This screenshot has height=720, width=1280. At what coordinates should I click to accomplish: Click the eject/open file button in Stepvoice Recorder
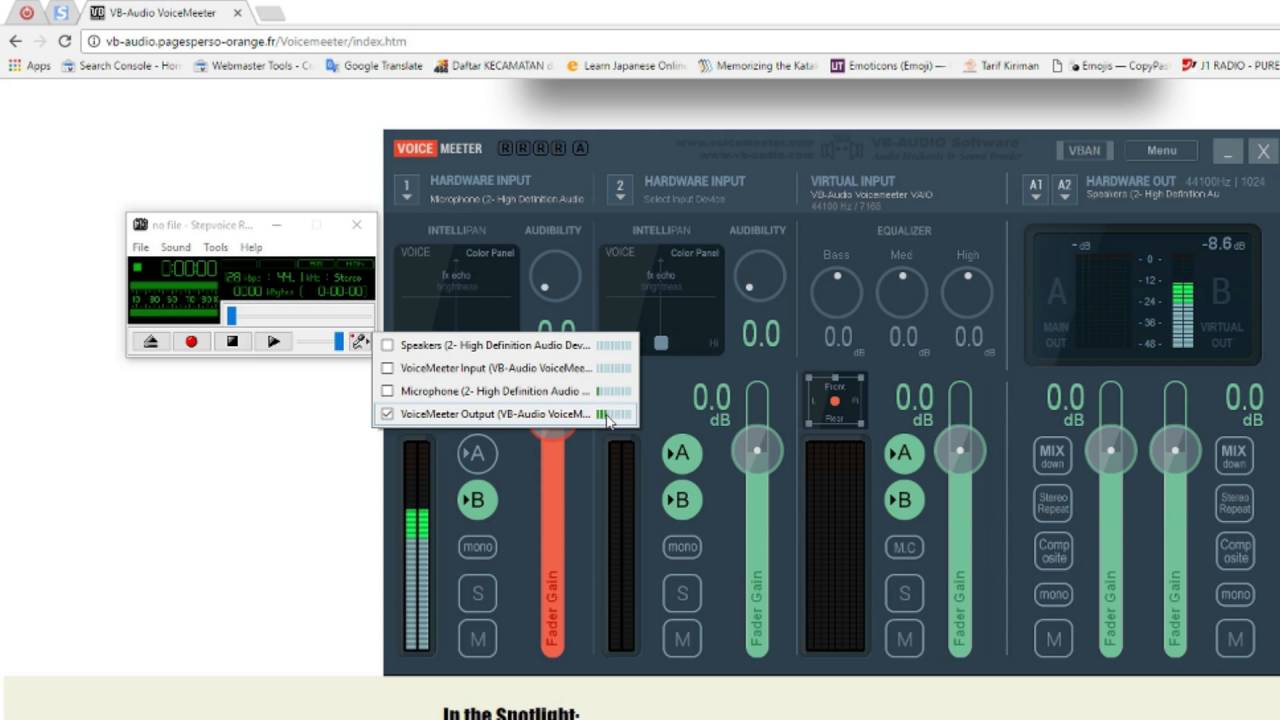150,341
